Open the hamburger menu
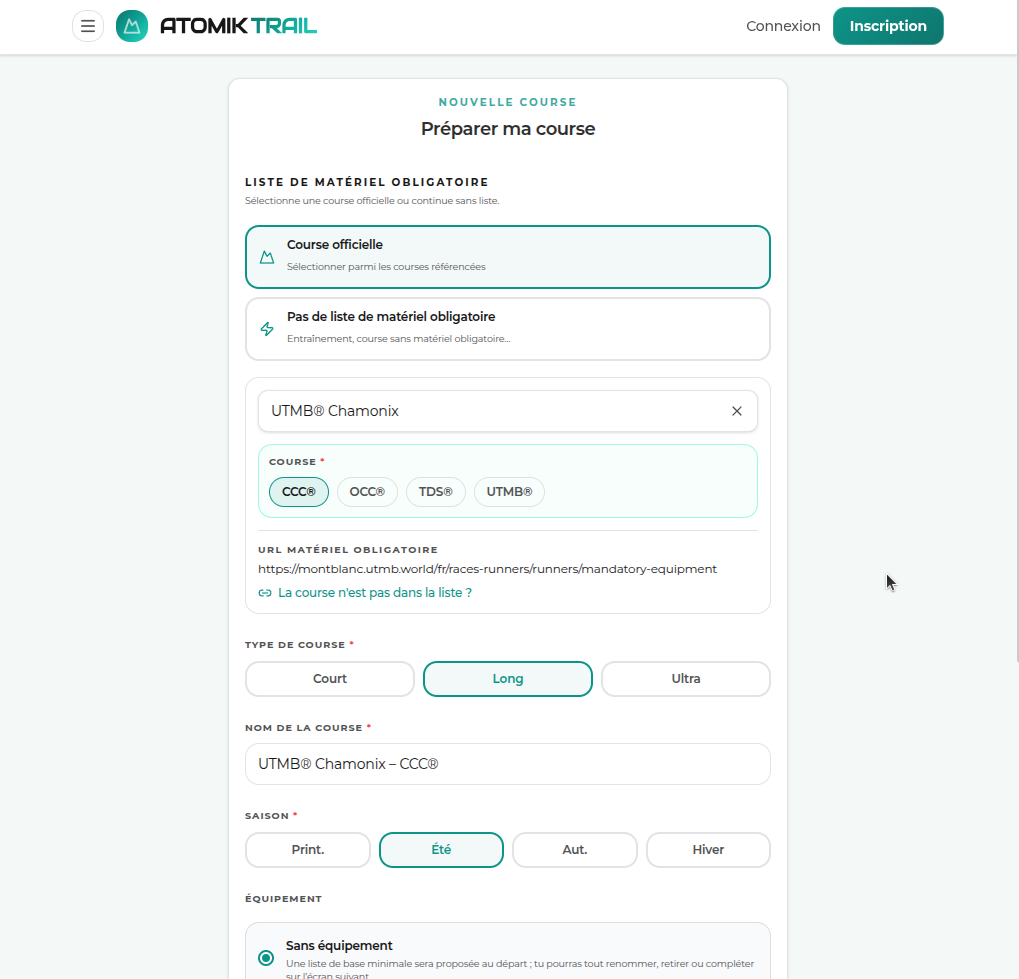 tap(88, 26)
